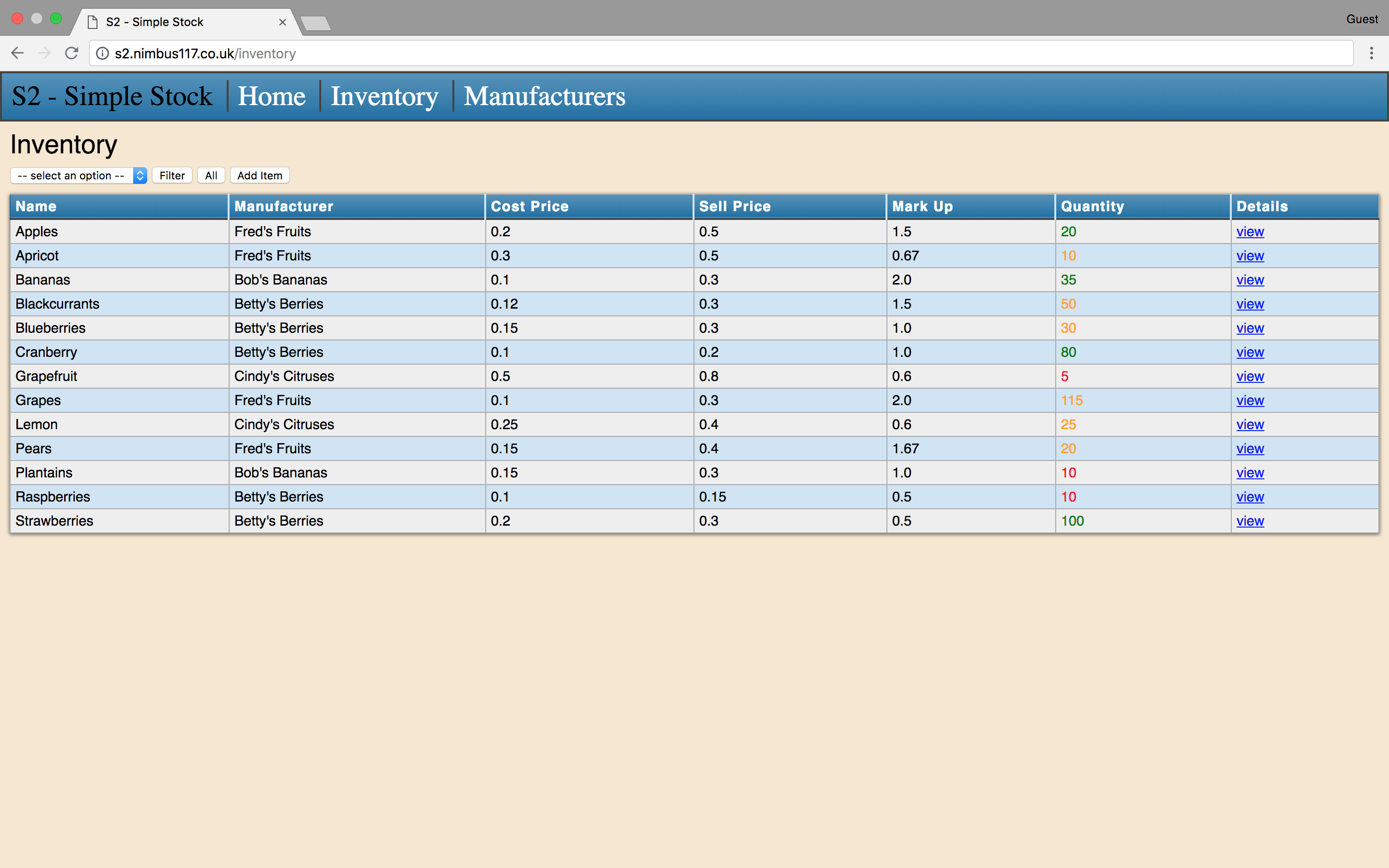Click the Guest profile label
Viewport: 1389px width, 868px height.
(x=1362, y=19)
